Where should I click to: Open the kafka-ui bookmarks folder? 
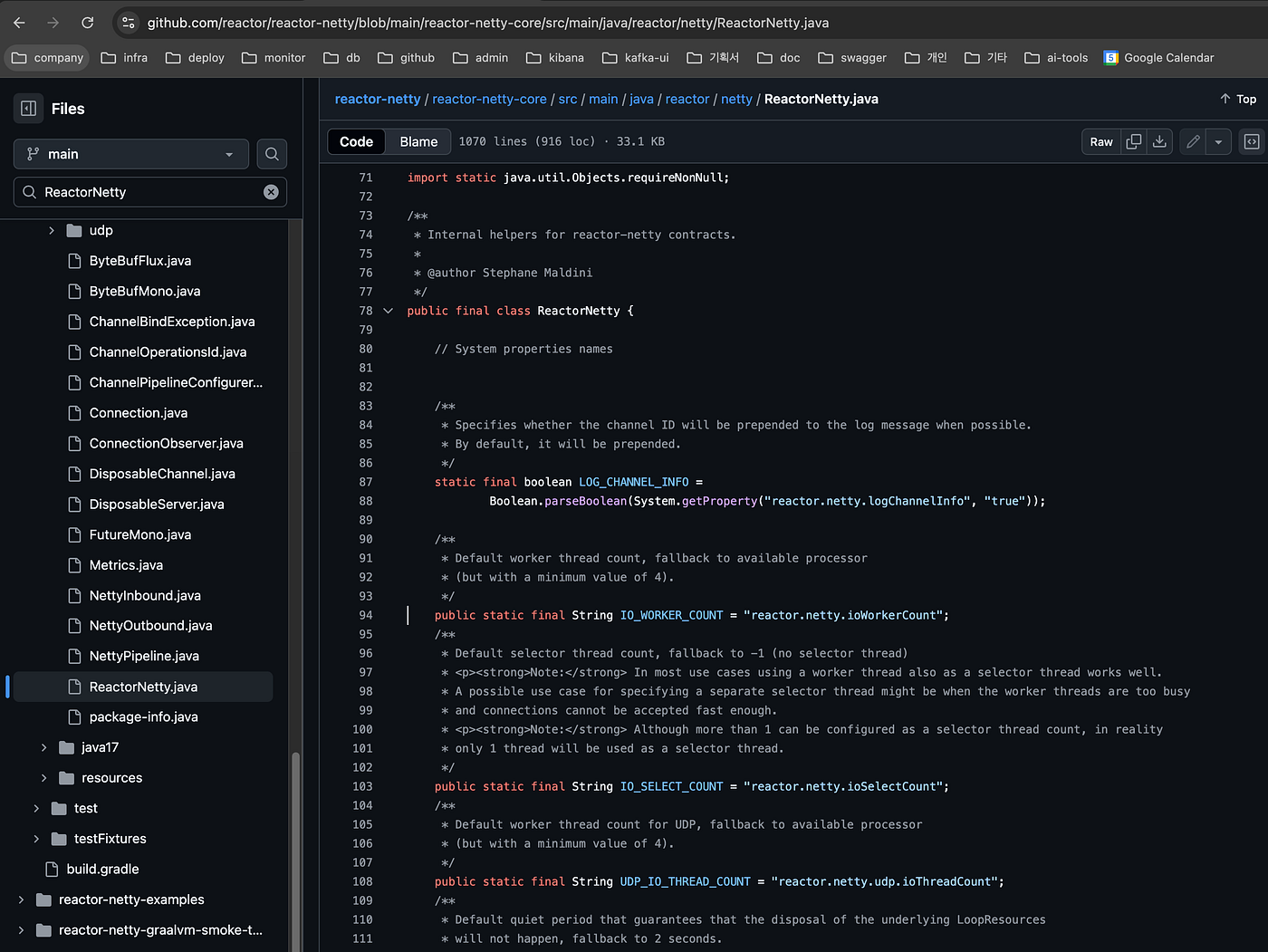pos(635,58)
